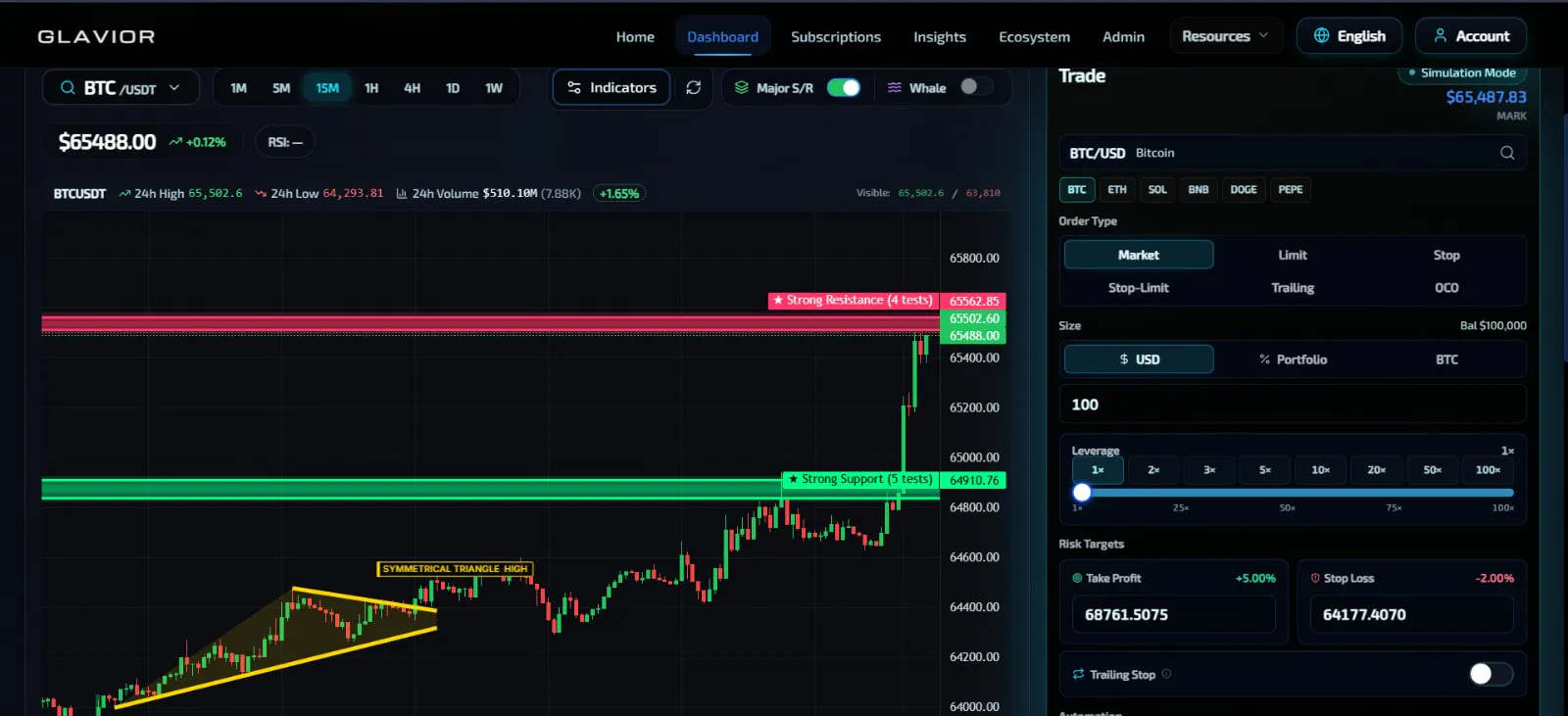Enable the Whale toggle

(x=975, y=87)
